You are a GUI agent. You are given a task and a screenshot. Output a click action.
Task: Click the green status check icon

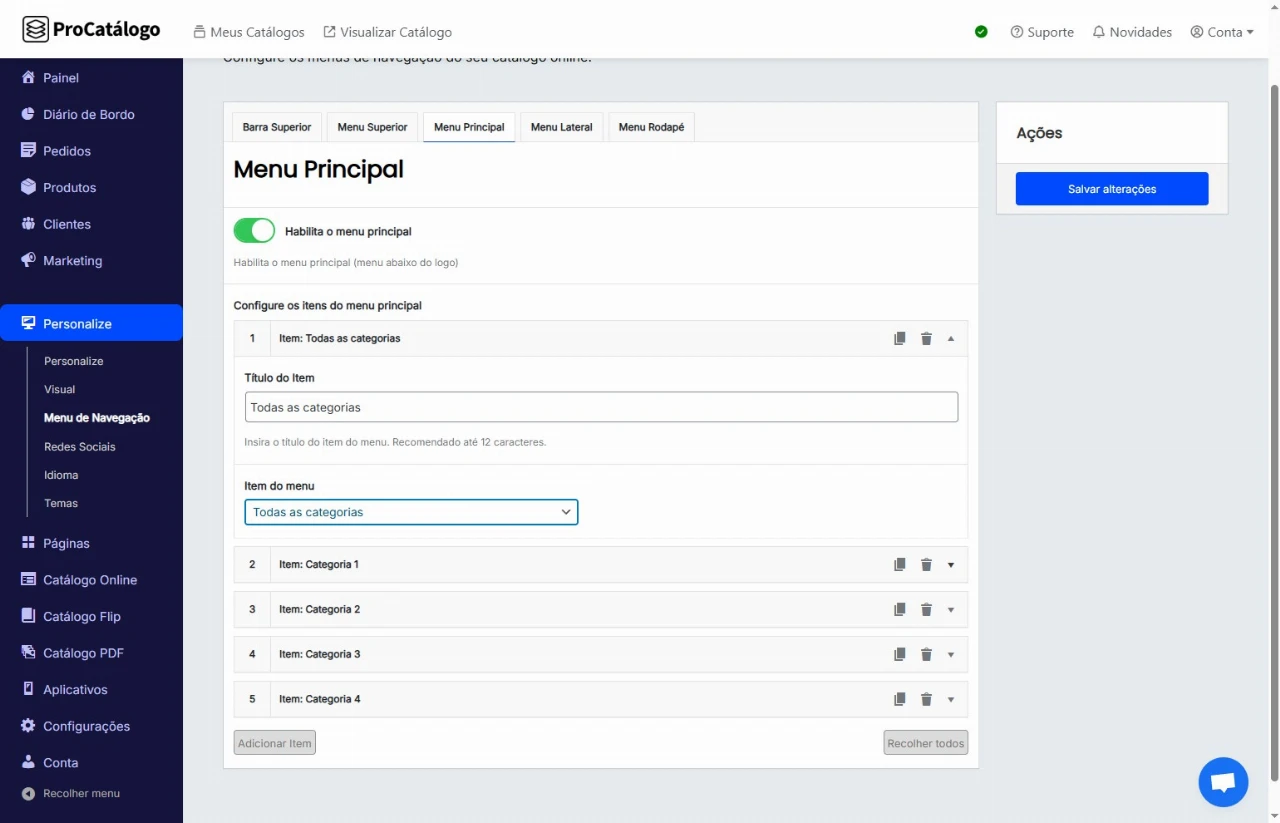(x=981, y=32)
